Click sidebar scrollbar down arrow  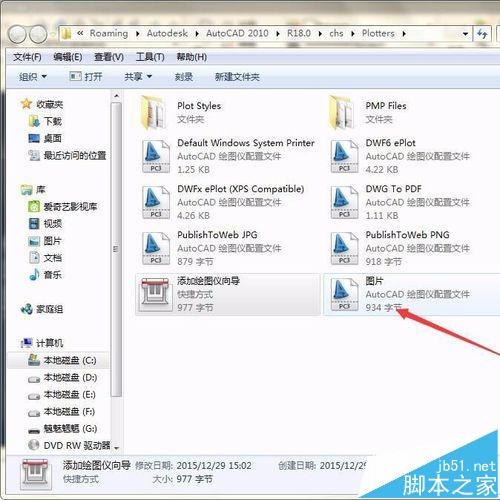pyautogui.click(x=116, y=448)
